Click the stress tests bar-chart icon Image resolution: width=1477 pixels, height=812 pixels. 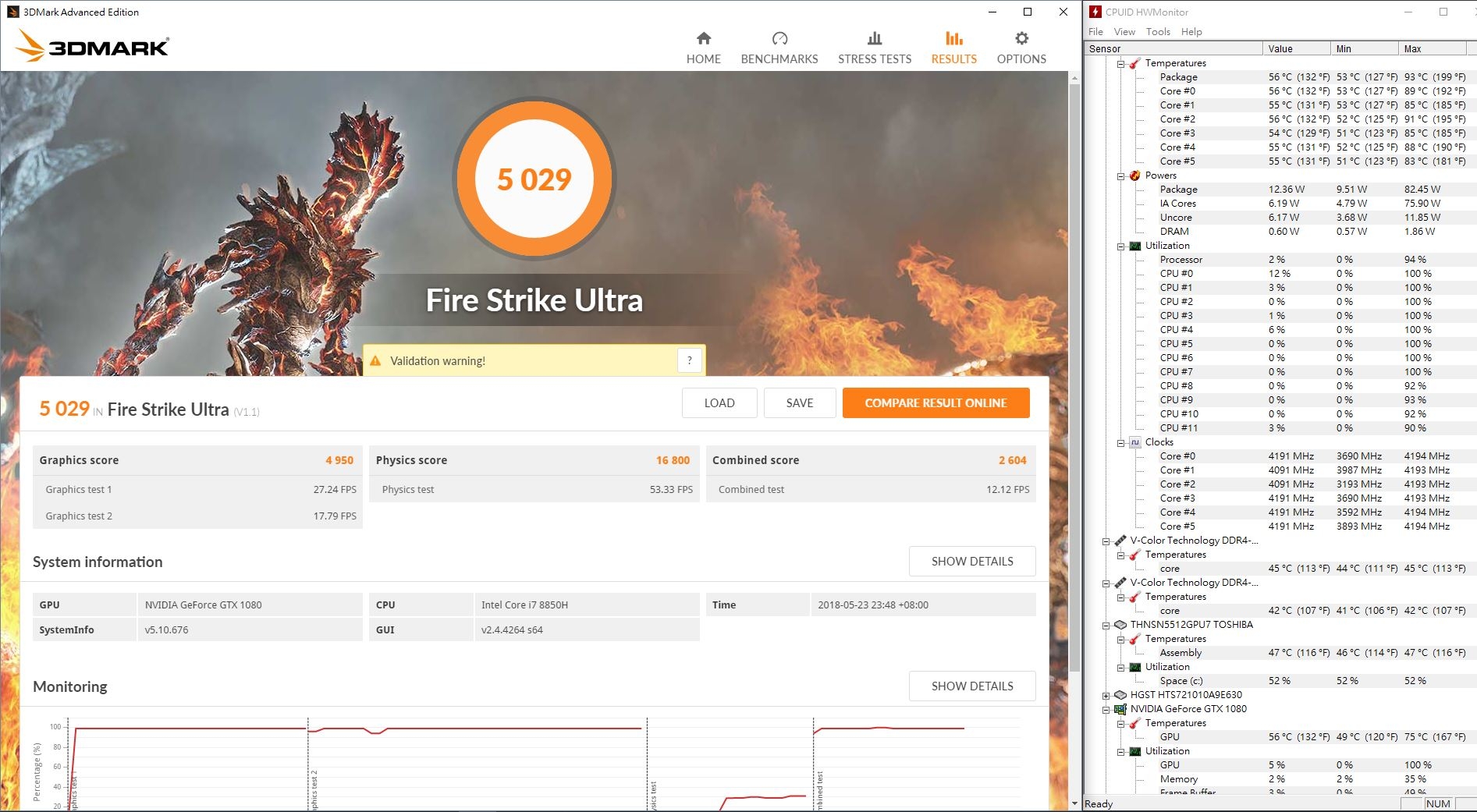coord(875,38)
